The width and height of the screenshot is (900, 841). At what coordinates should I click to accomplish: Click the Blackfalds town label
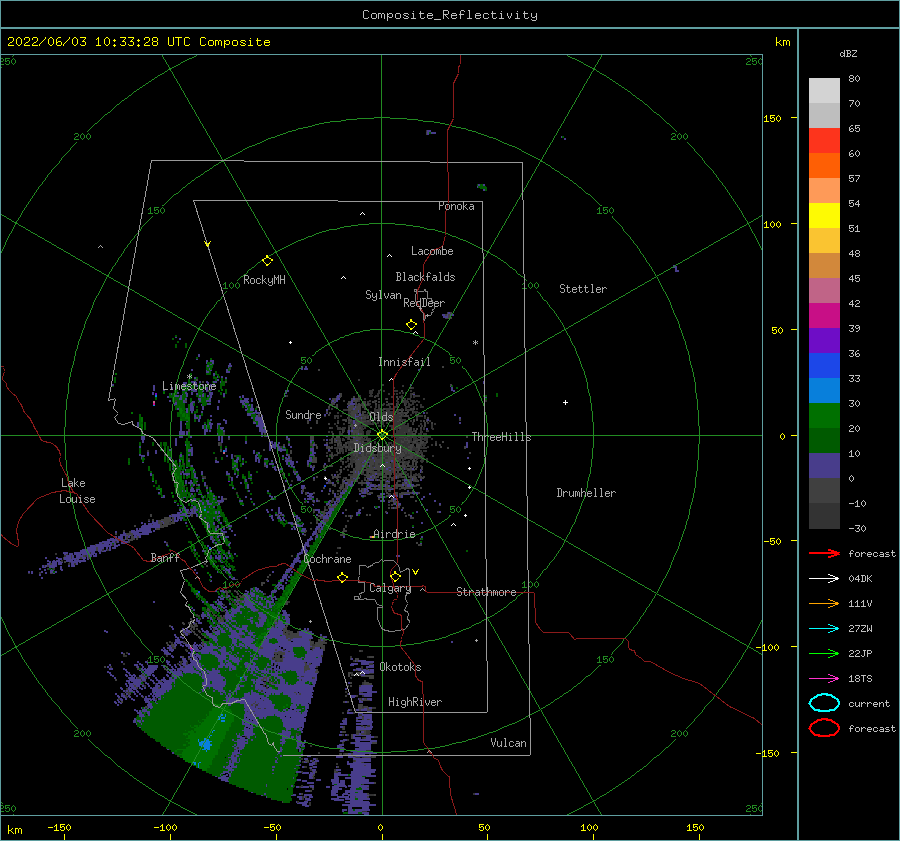pyautogui.click(x=425, y=277)
